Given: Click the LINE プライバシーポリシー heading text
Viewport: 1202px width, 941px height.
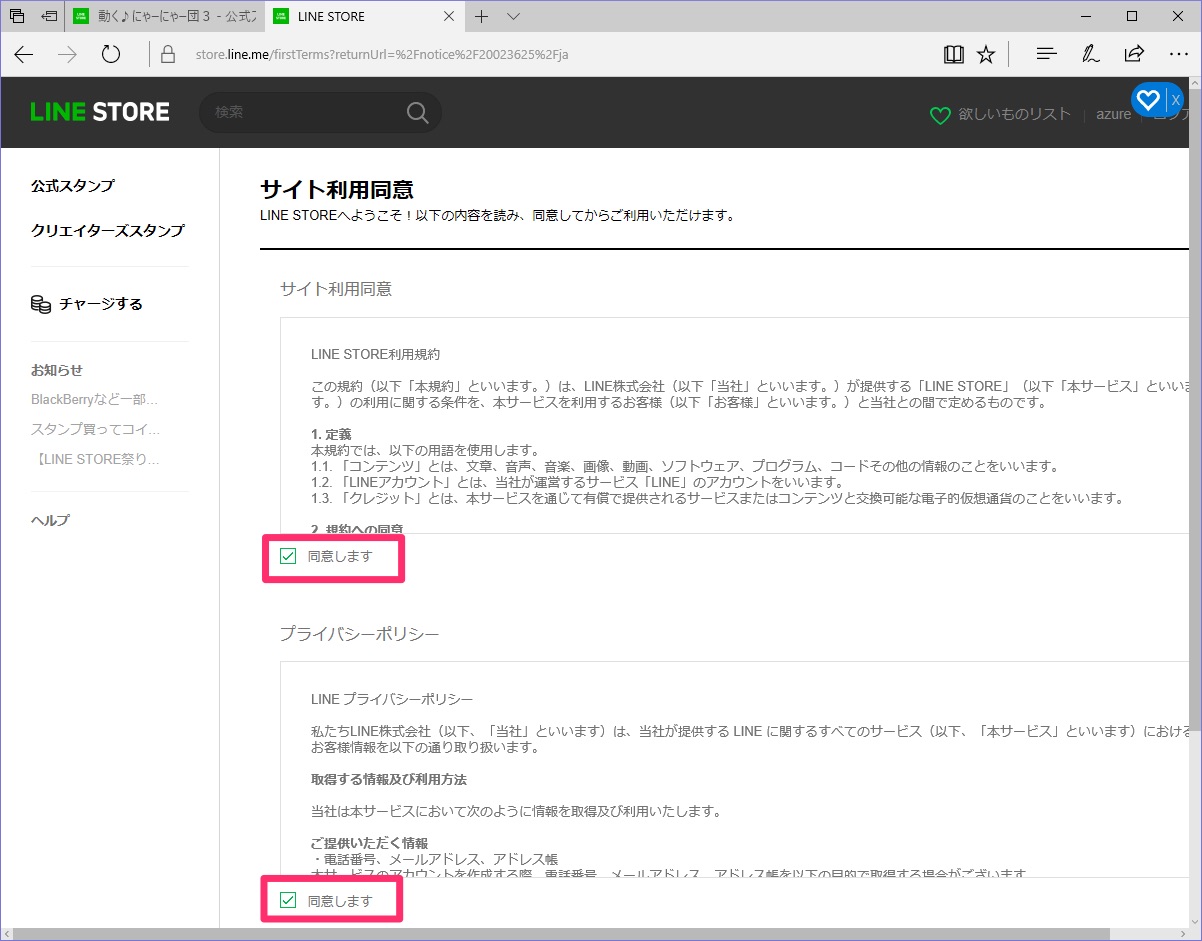Looking at the screenshot, I should [x=392, y=699].
